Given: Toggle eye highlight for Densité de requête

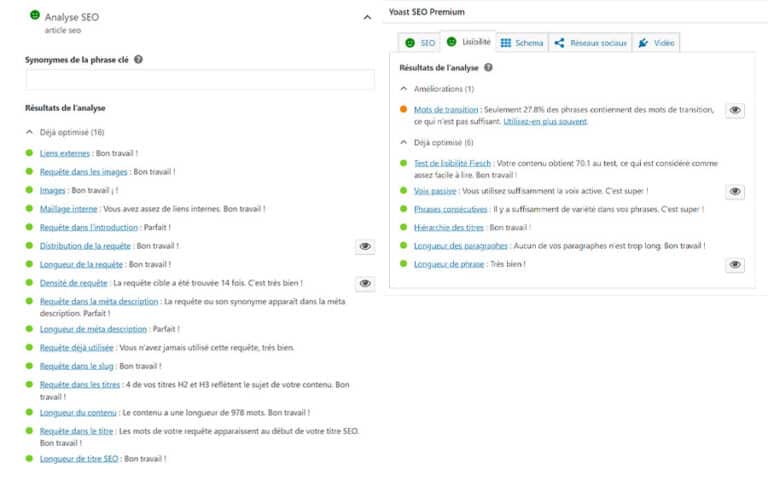Looking at the screenshot, I should [364, 284].
